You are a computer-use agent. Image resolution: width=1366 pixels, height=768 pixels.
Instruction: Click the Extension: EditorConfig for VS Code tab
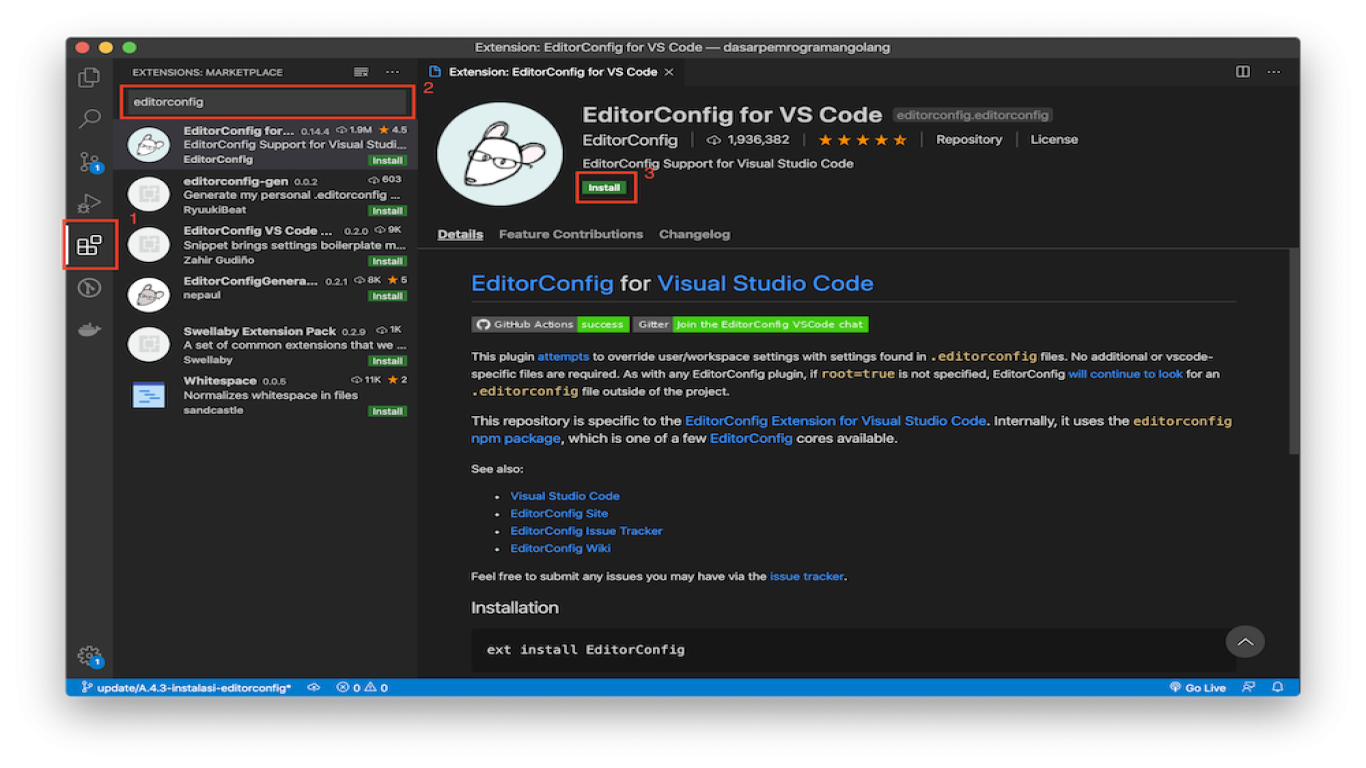click(553, 72)
